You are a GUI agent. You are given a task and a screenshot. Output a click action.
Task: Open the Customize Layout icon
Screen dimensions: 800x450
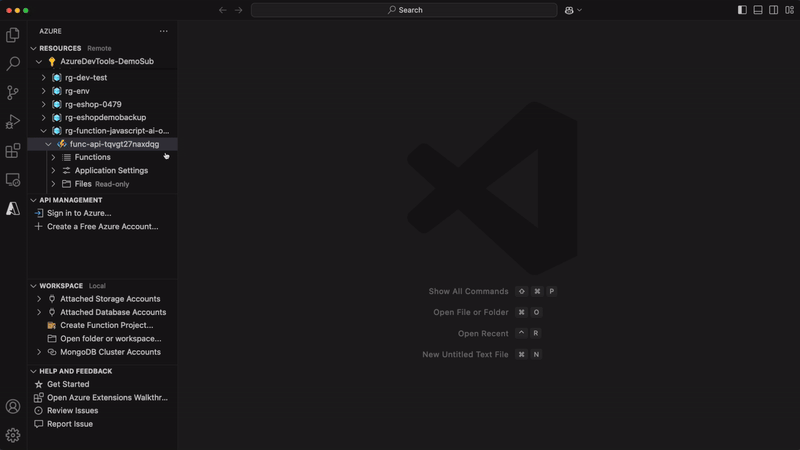[x=789, y=10]
